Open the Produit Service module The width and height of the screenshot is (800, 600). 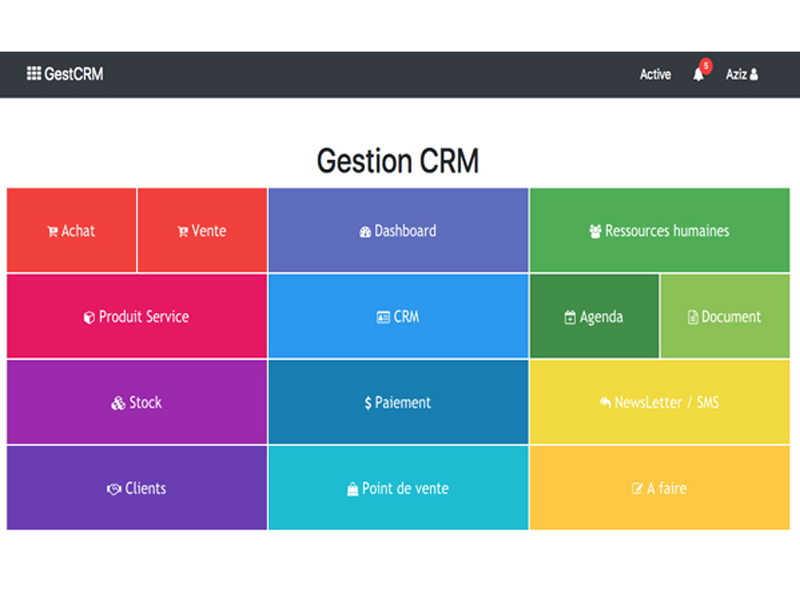tap(137, 317)
